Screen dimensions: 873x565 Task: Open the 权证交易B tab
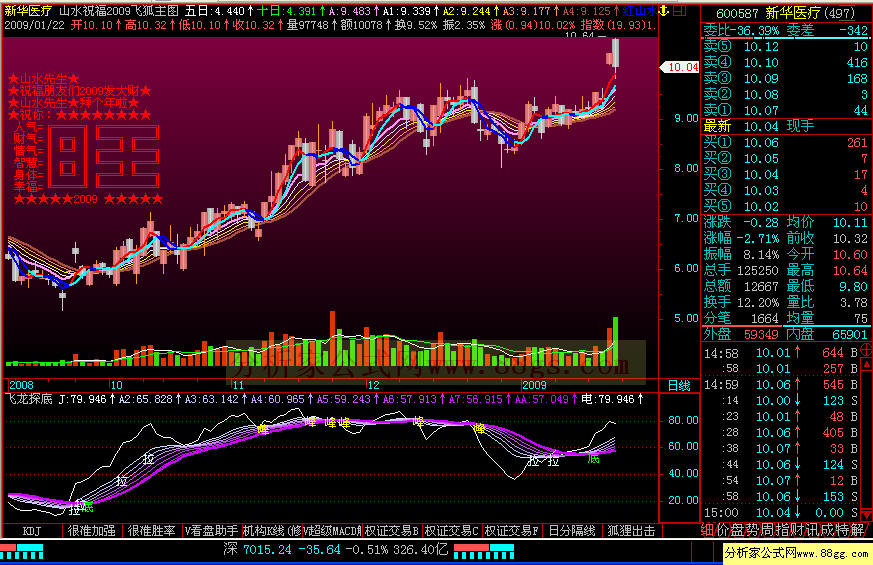(x=392, y=531)
